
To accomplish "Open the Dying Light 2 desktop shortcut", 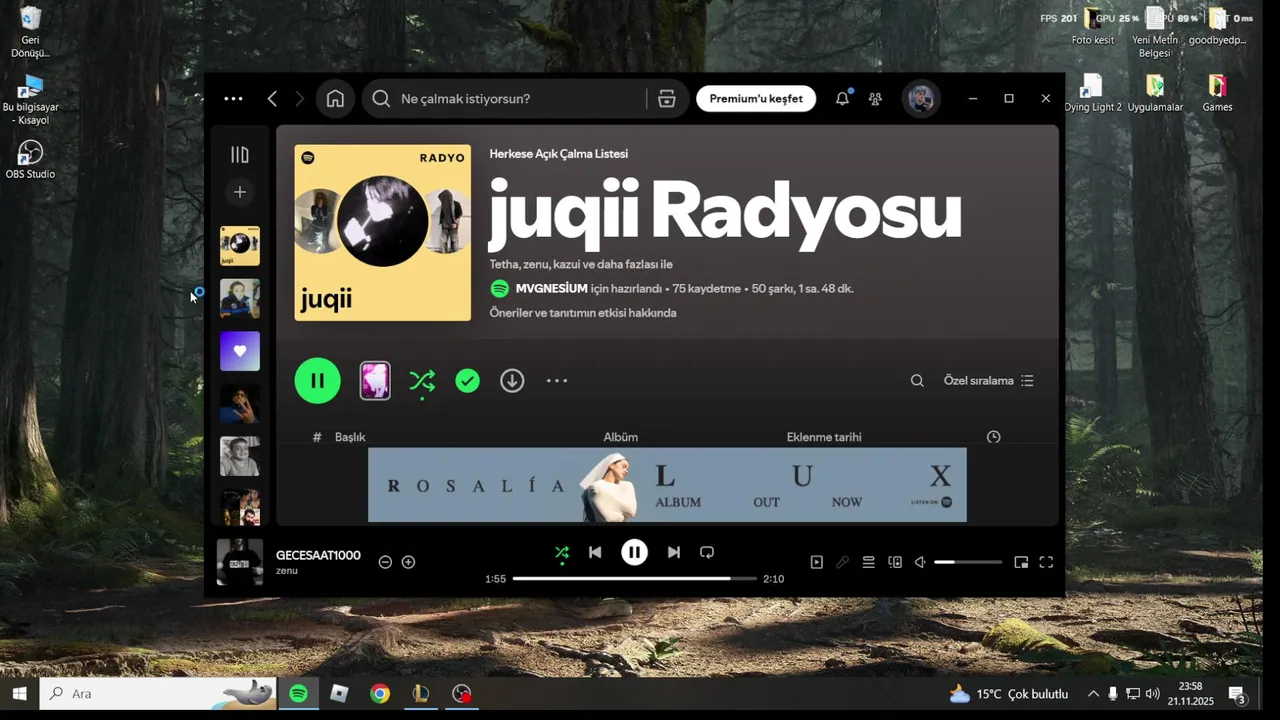I will (x=1092, y=93).
